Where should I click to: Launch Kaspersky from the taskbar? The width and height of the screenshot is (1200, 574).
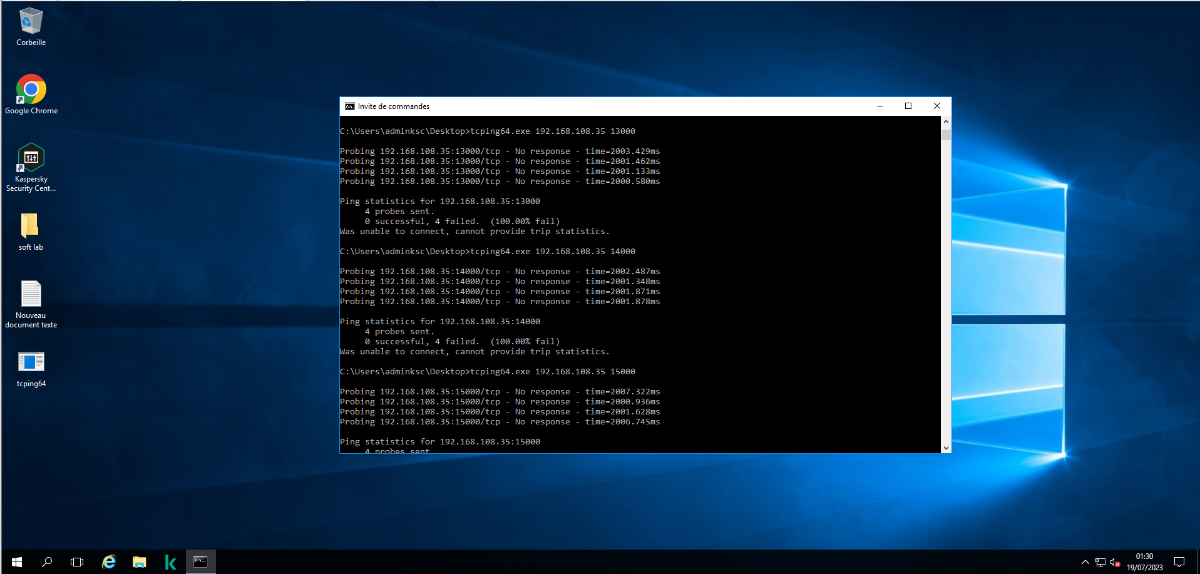171,562
